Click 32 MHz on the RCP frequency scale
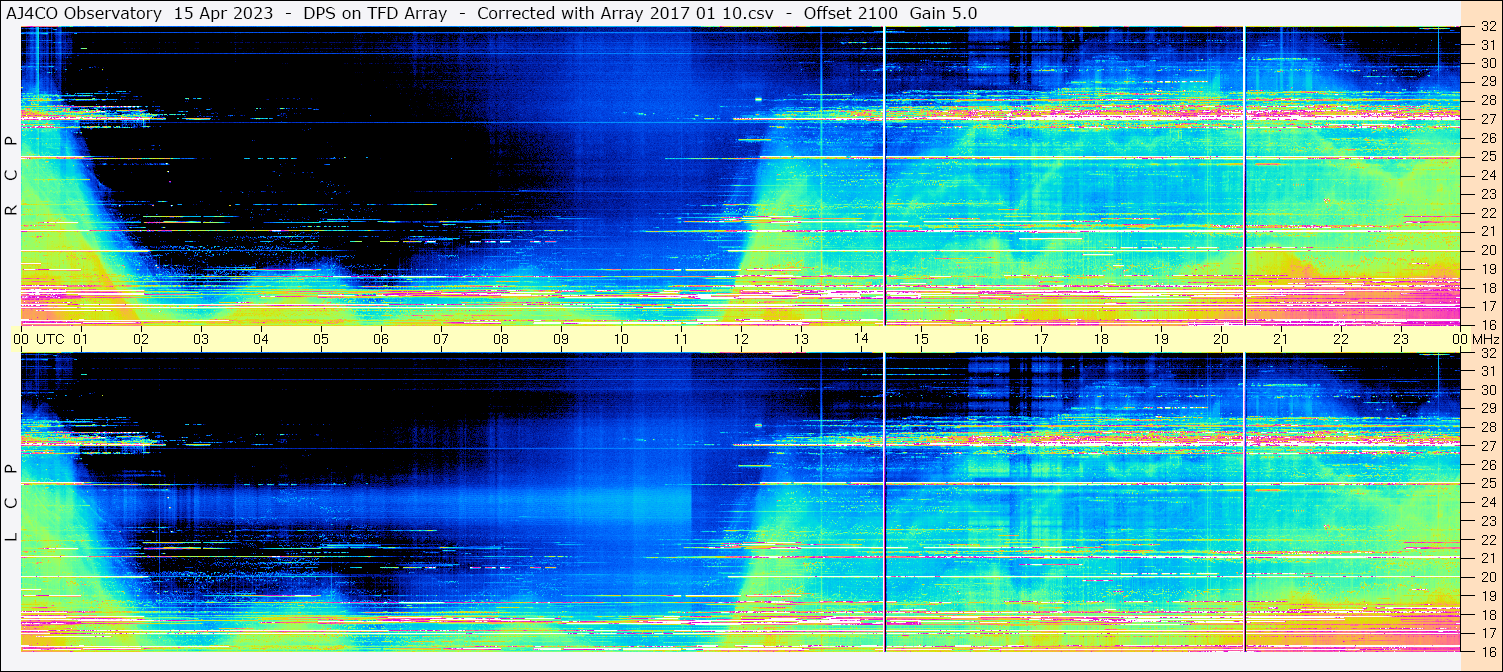Screen dimensions: 1503x672 coord(1488,27)
